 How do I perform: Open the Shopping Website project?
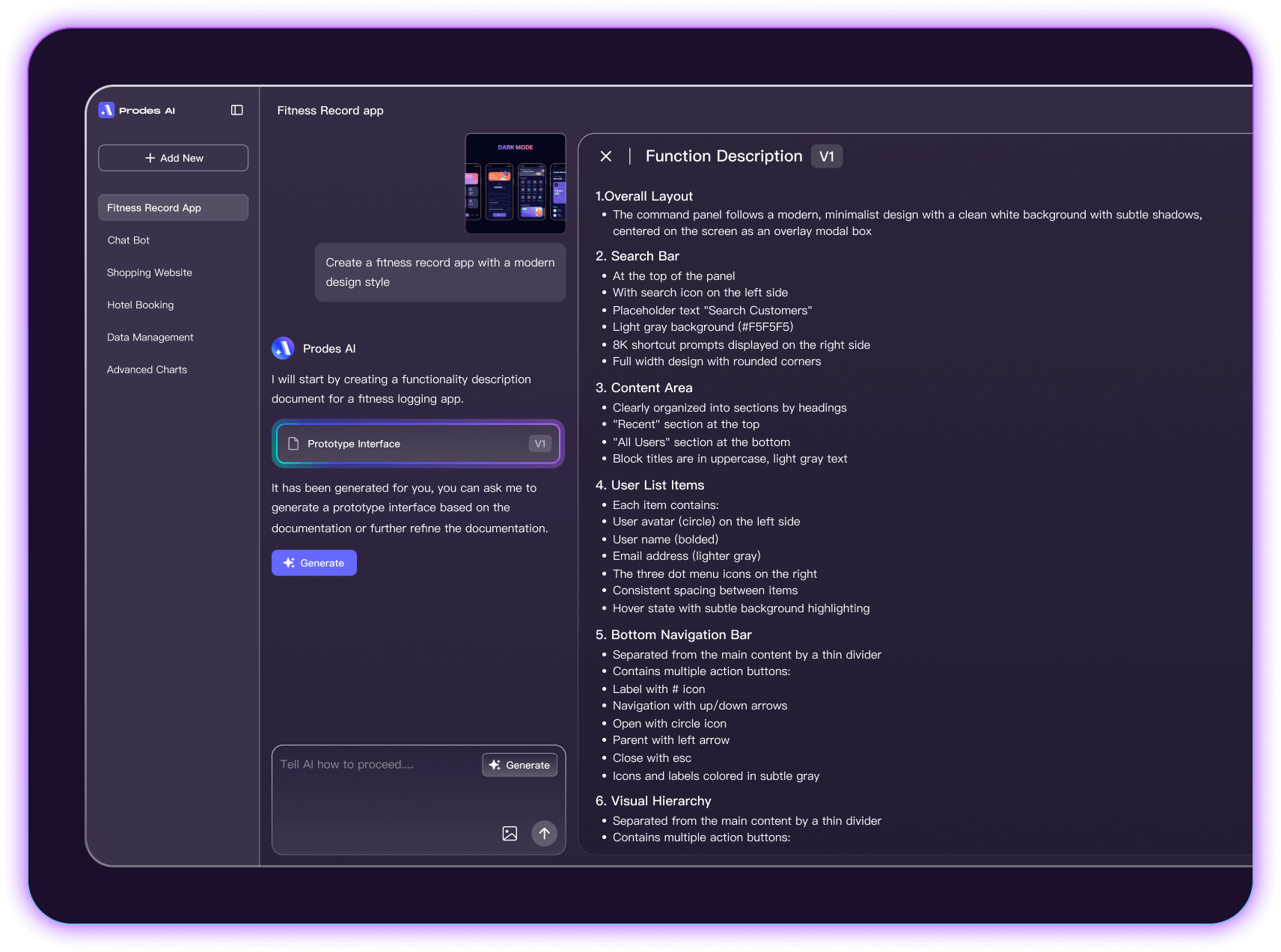(150, 272)
